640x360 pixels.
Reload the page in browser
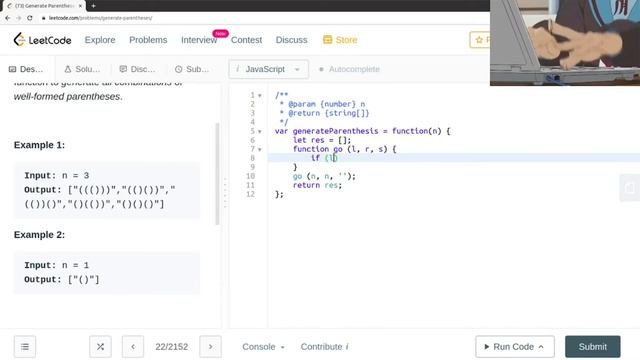(30, 18)
